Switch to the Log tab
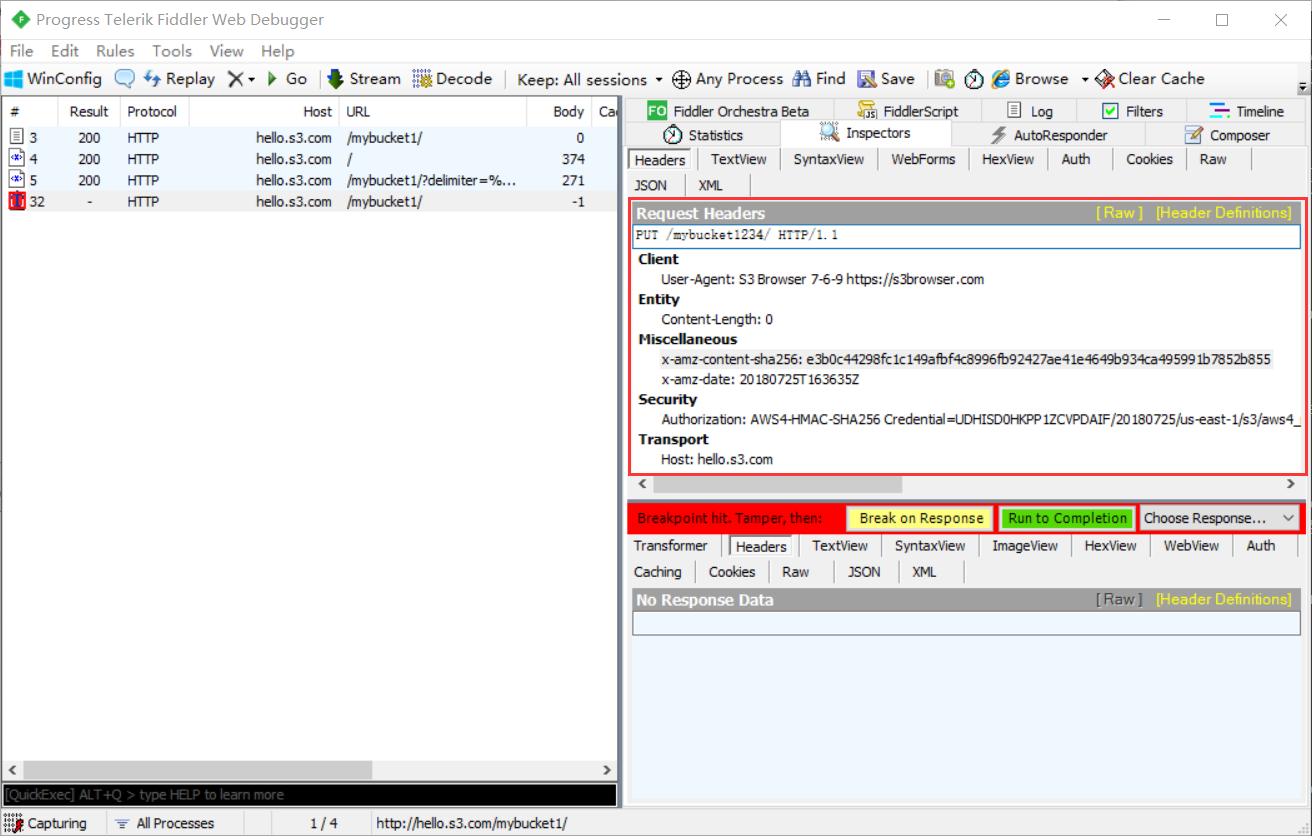The height and width of the screenshot is (836, 1312). point(1030,111)
